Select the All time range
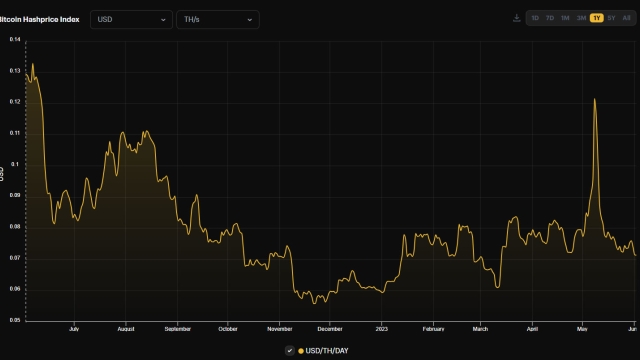This screenshot has height=360, width=640. [627, 18]
